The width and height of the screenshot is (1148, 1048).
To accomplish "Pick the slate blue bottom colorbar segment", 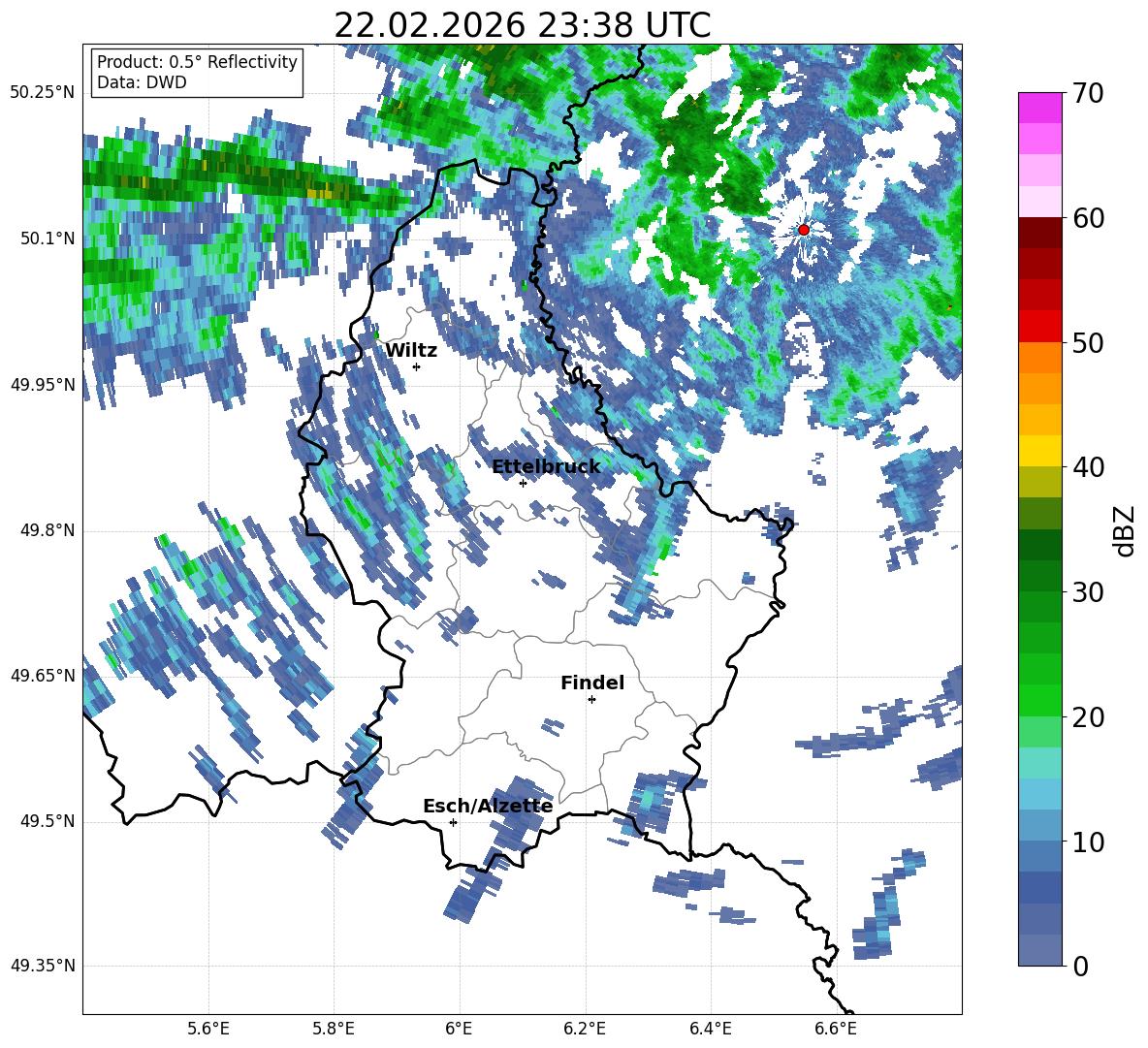I will pyautogui.click(x=1039, y=950).
